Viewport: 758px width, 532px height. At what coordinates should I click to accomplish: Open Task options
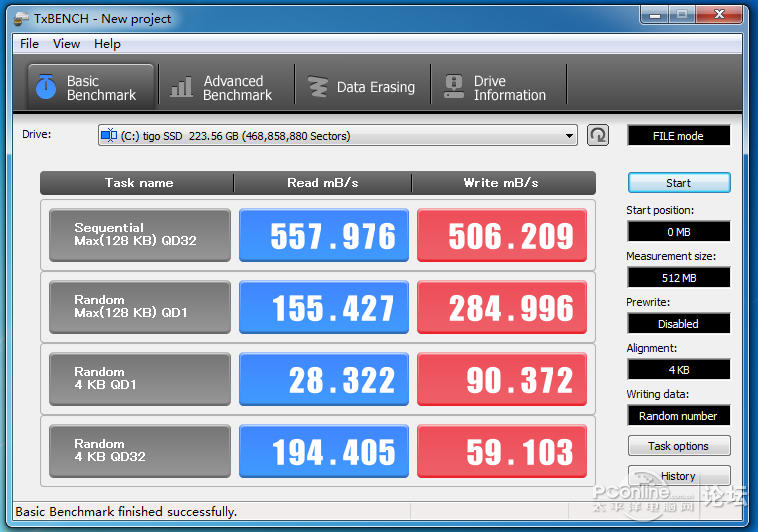678,446
